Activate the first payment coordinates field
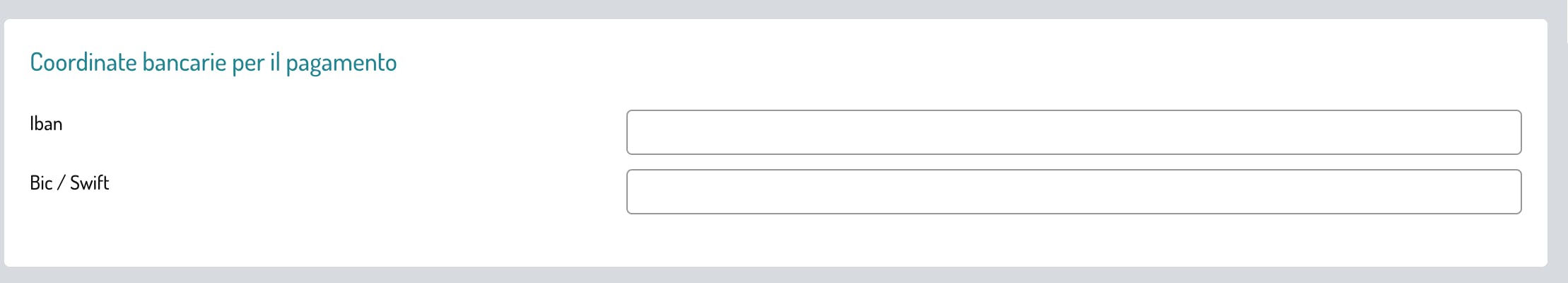Viewport: 1568px width, 283px height. pos(1074,132)
